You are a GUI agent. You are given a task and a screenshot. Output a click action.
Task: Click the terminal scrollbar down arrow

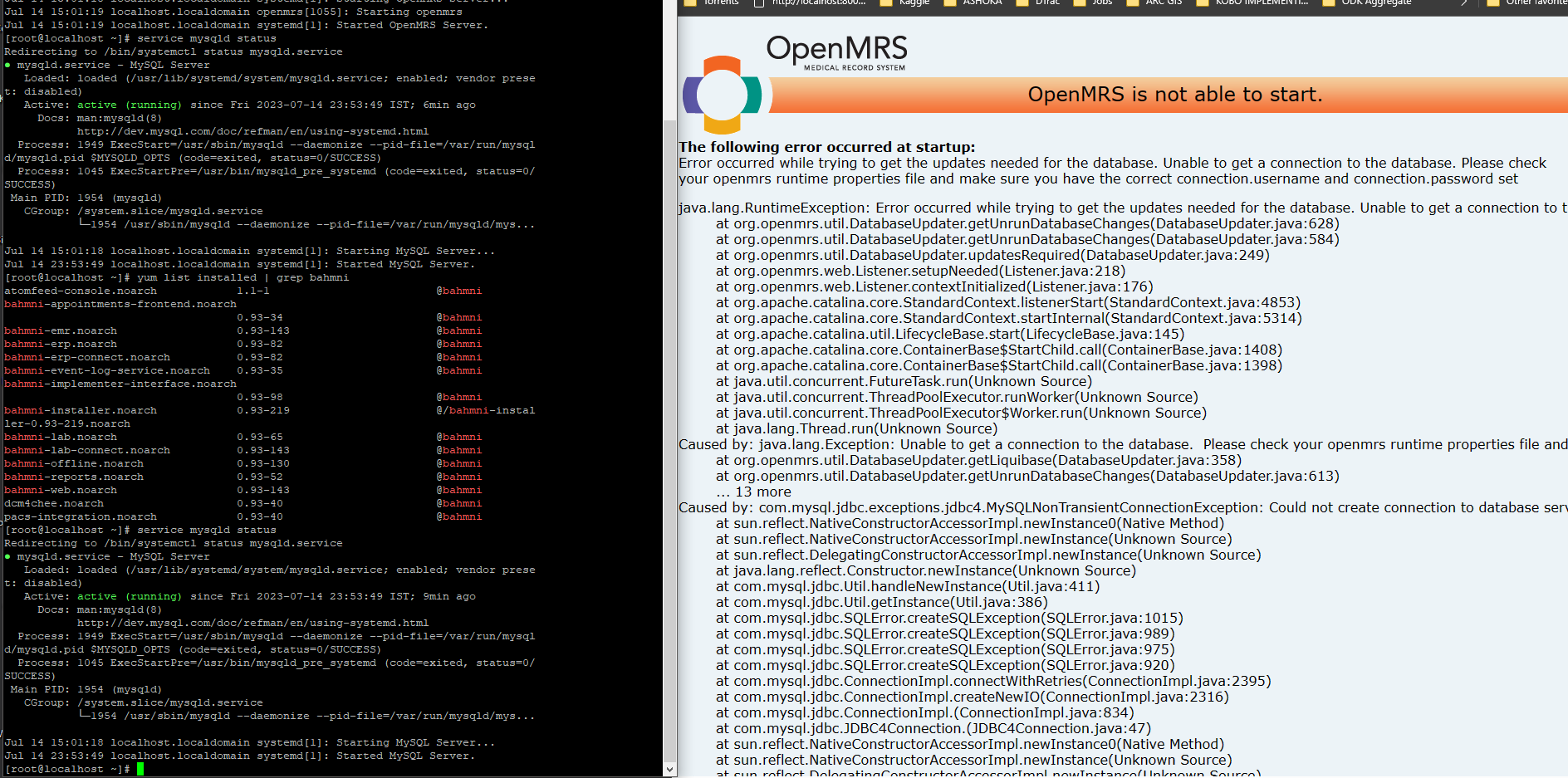670,770
